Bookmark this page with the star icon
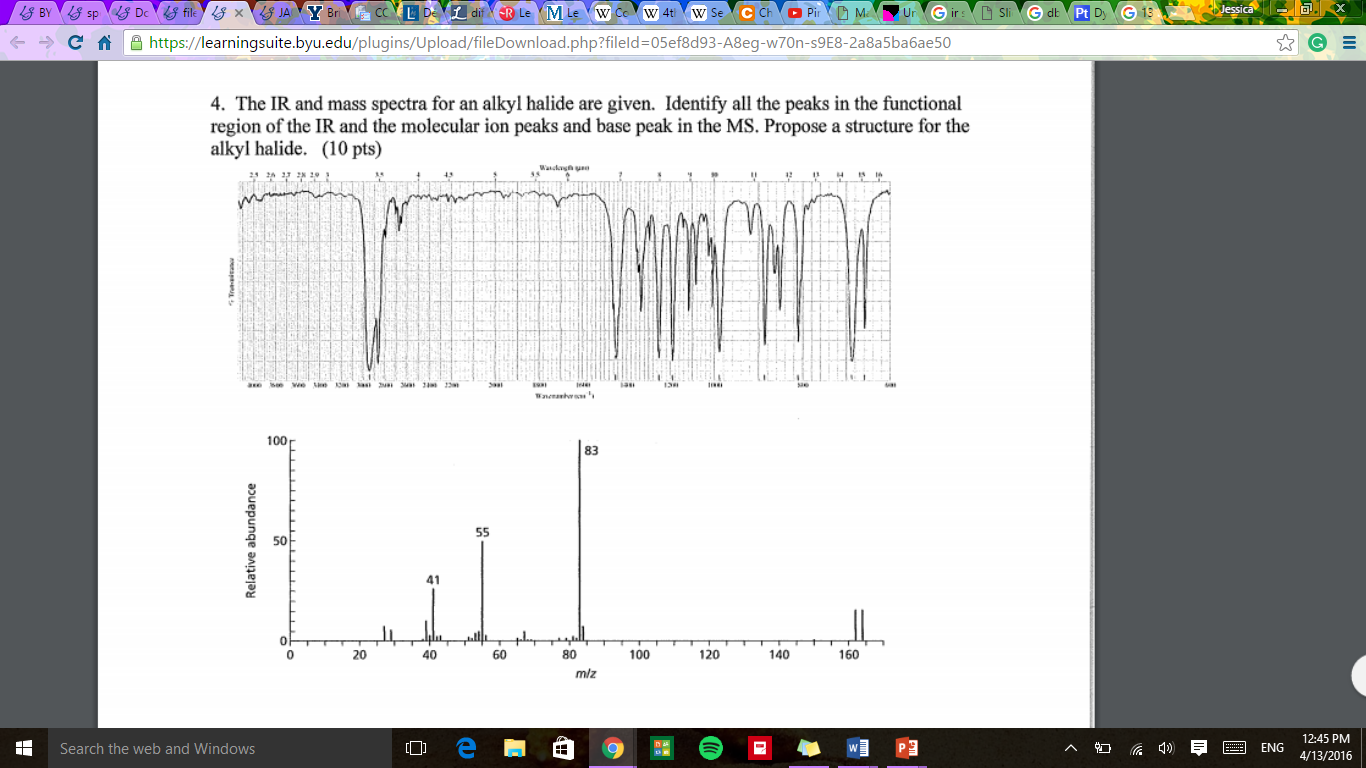 pos(1286,43)
